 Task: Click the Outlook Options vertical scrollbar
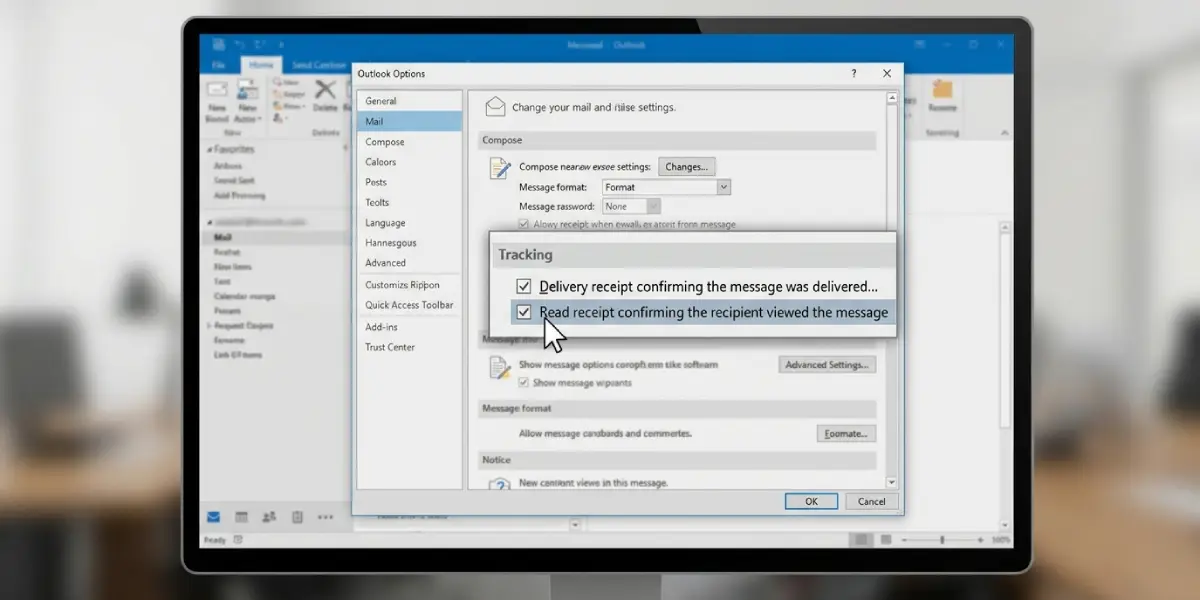coord(892,290)
